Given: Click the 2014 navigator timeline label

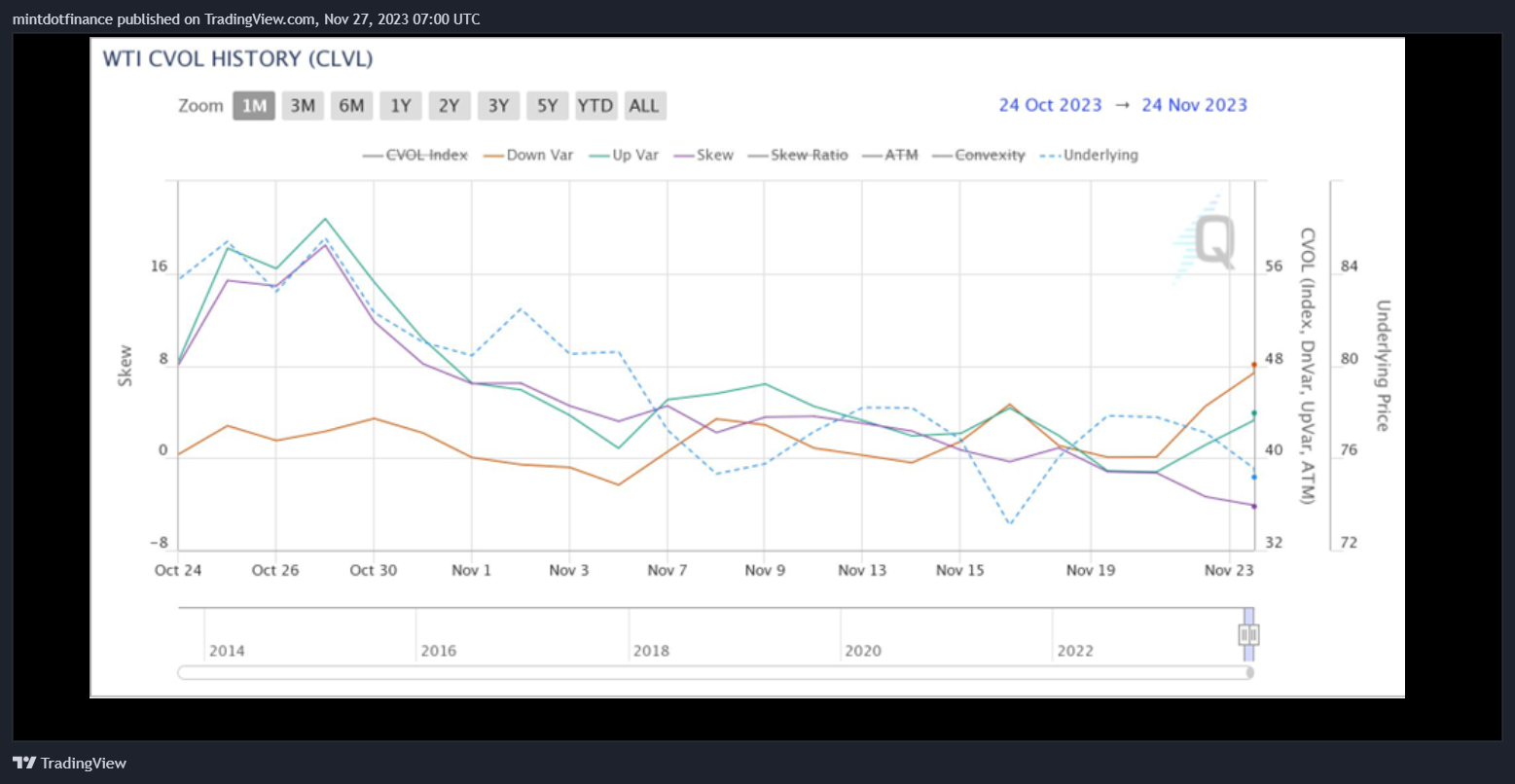Looking at the screenshot, I should 227,651.
